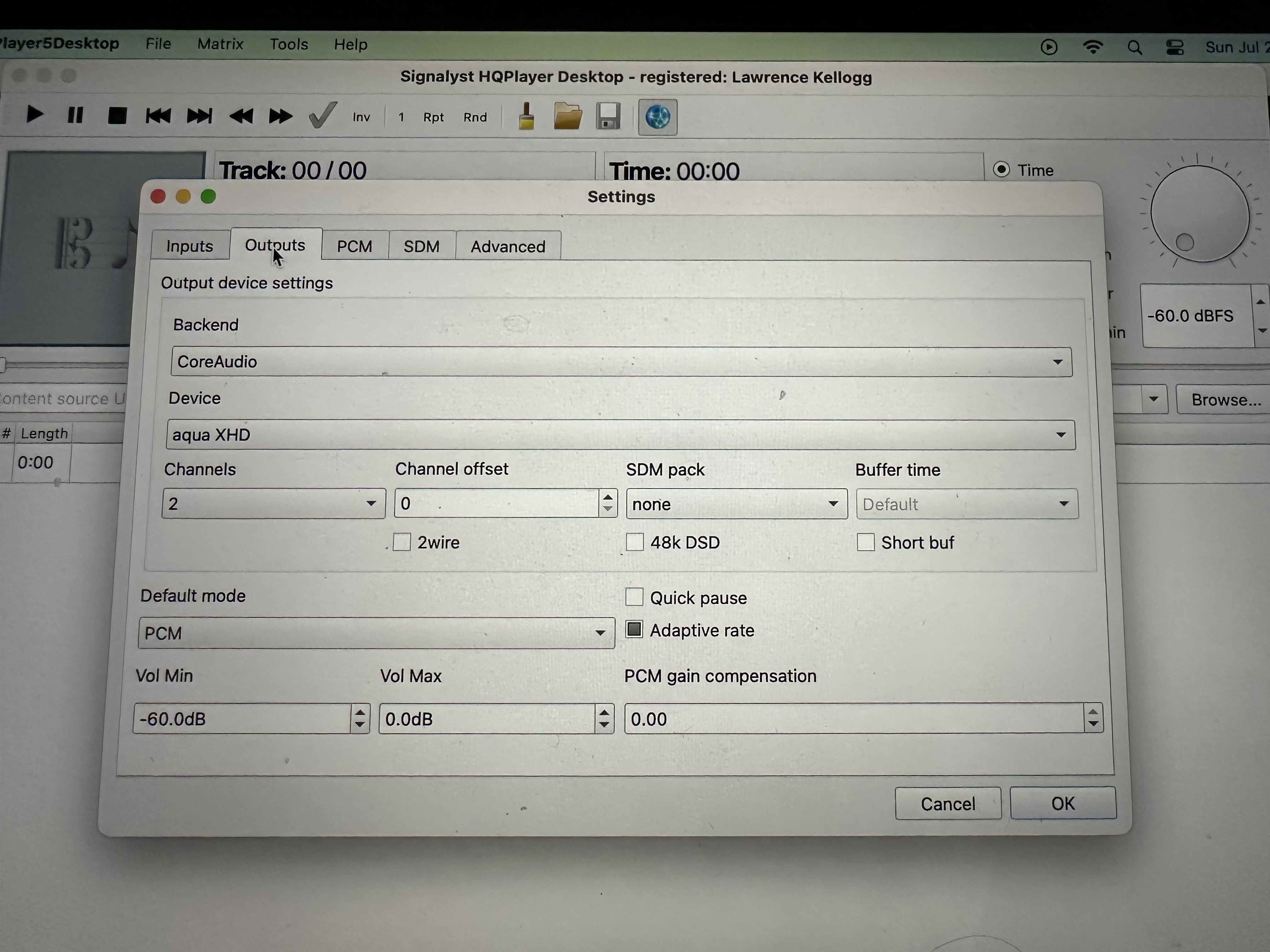Open Spotlight search in the menu bar
The height and width of the screenshot is (952, 1270).
coord(1135,47)
